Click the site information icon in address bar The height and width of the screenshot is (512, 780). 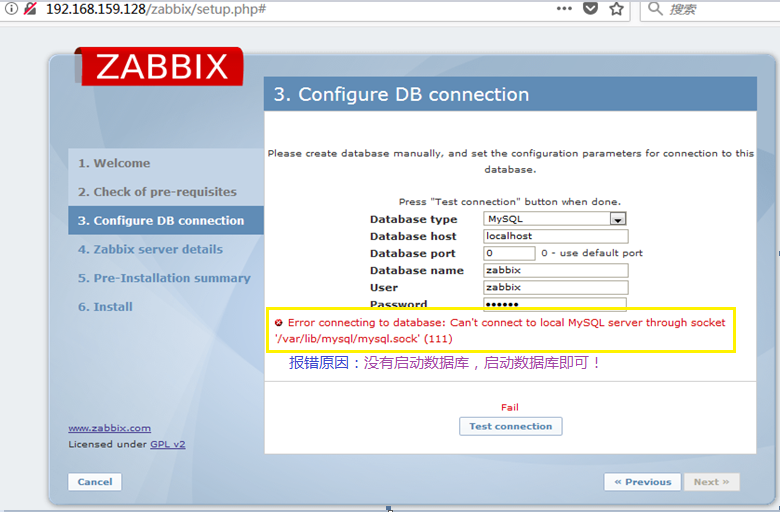pyautogui.click(x=9, y=9)
